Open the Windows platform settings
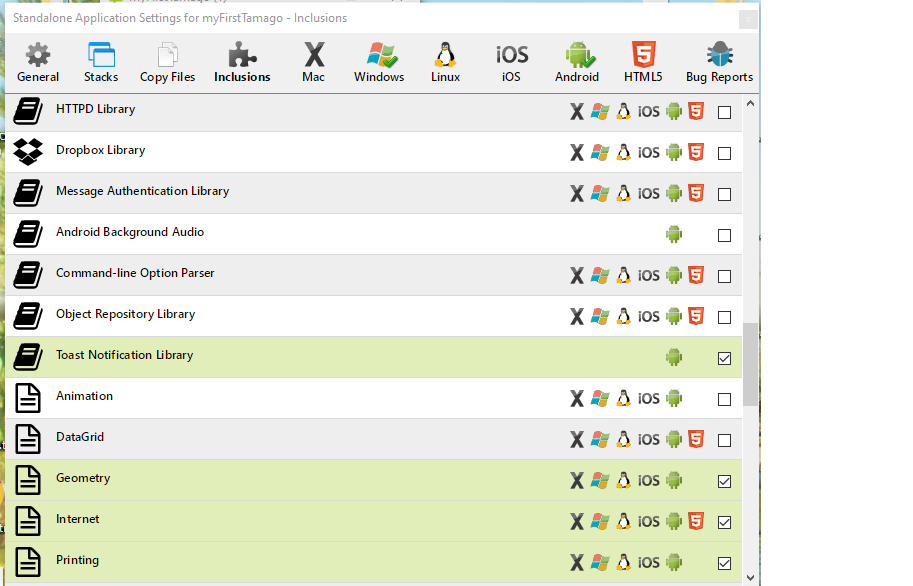This screenshot has width=913, height=586. click(379, 62)
